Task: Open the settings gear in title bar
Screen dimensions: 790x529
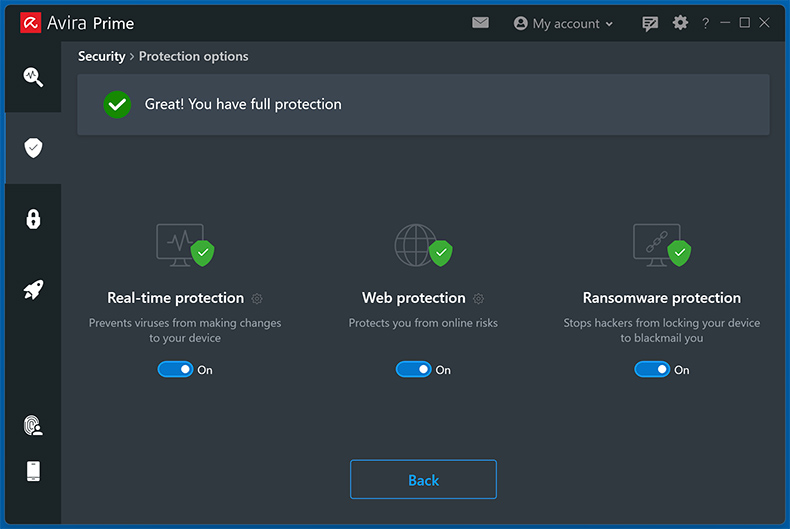Action: click(x=680, y=23)
